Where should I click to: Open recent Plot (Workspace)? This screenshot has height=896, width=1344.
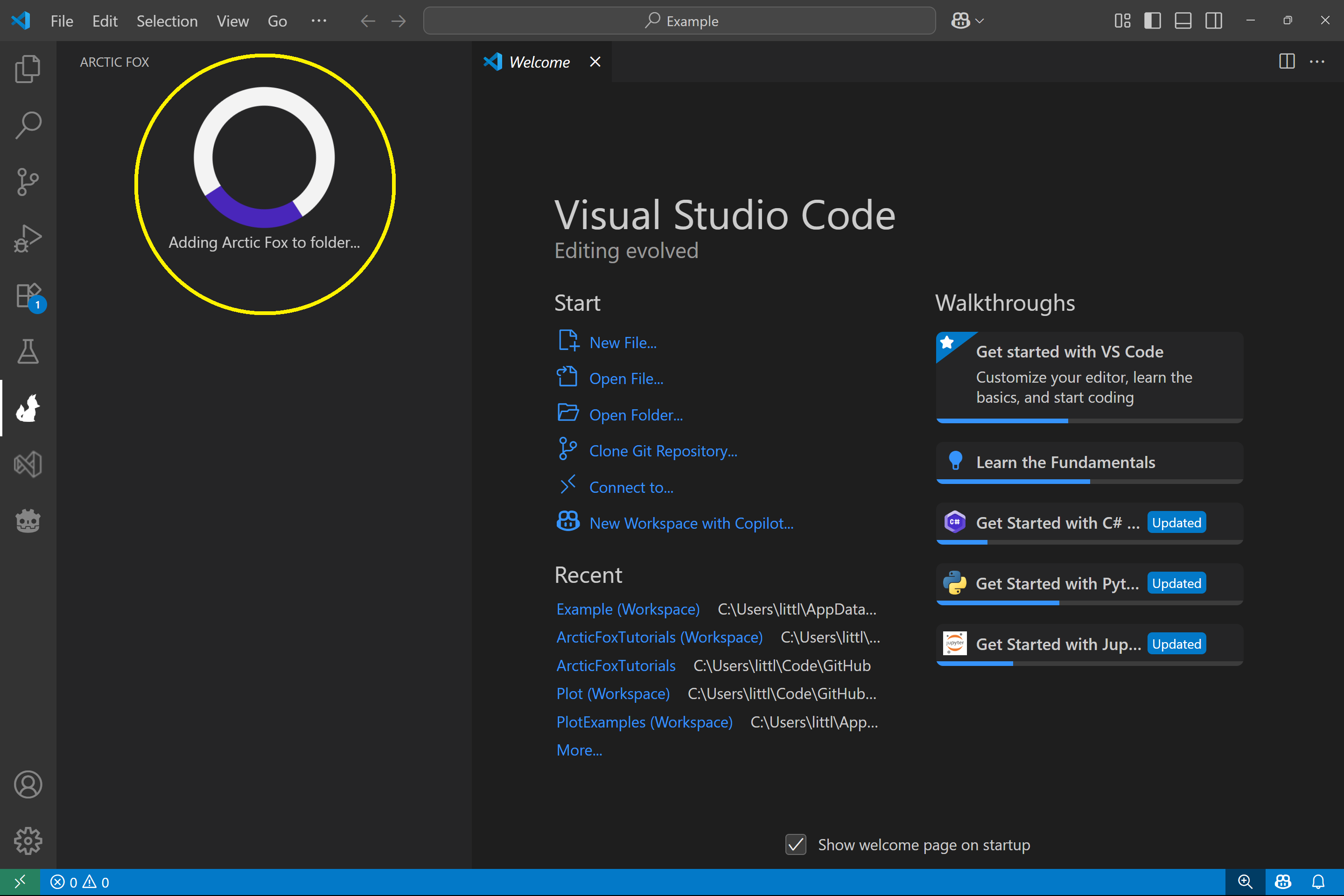[613, 694]
